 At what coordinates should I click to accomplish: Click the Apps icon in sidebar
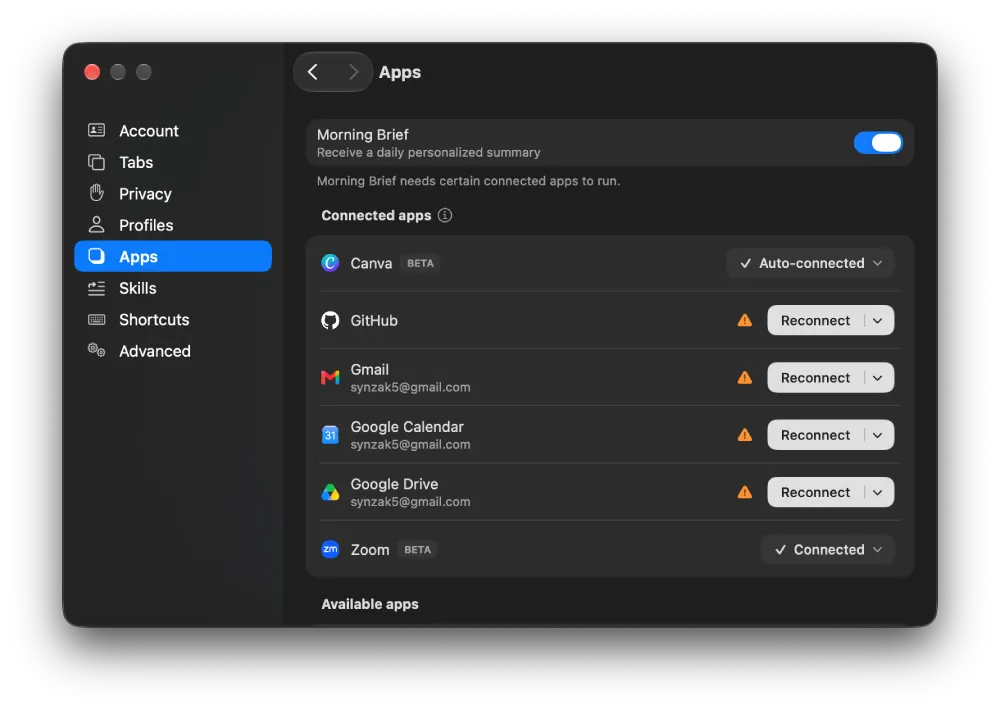pyautogui.click(x=96, y=256)
